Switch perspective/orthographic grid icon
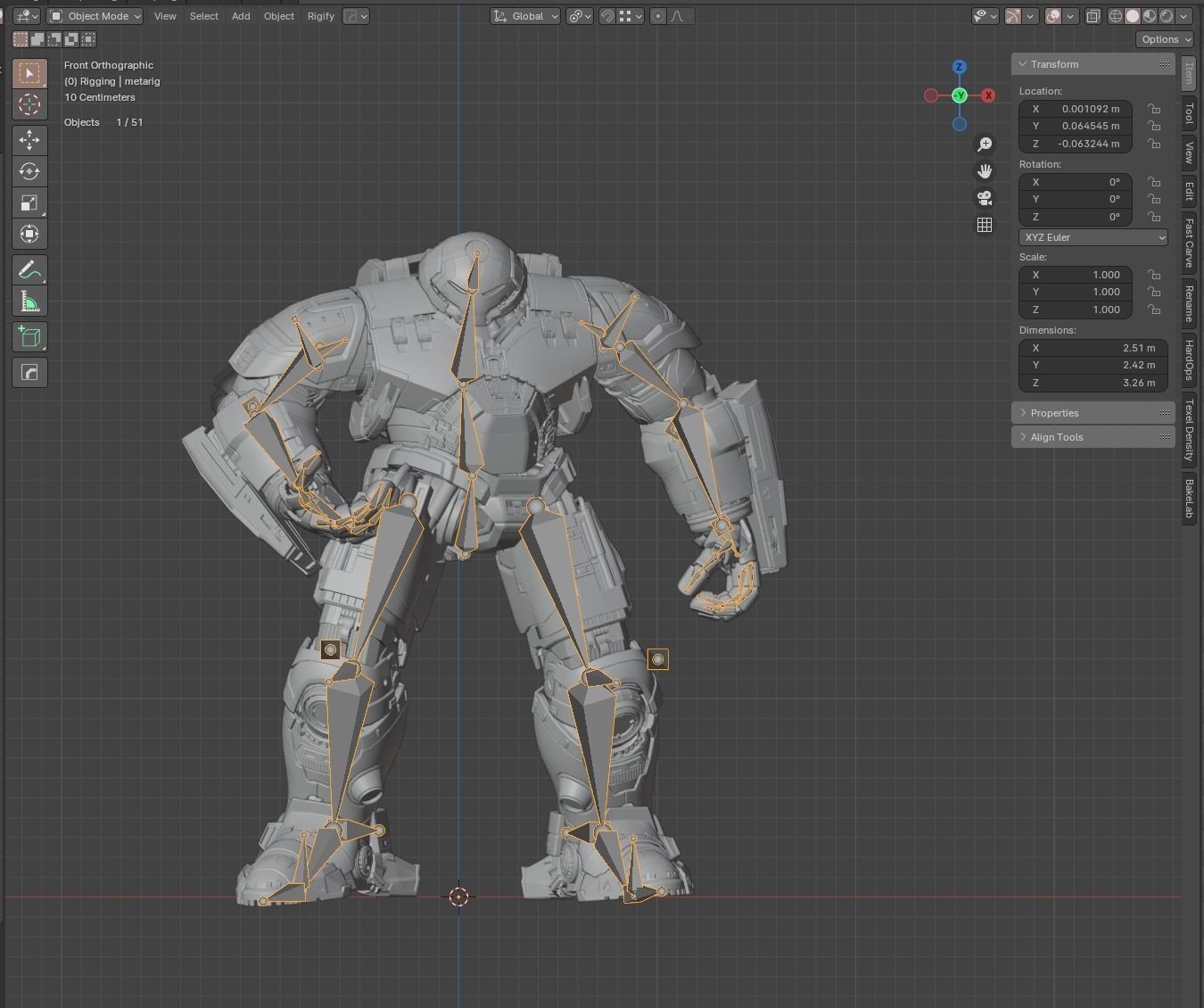 pyautogui.click(x=985, y=225)
